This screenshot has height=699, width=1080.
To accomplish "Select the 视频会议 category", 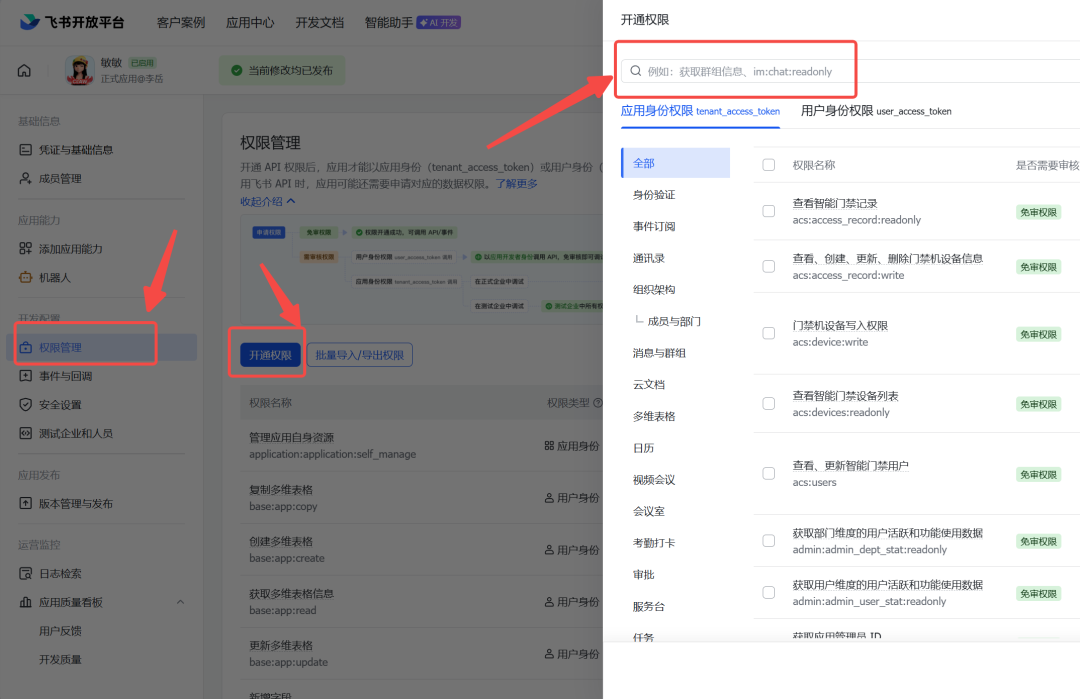I will tap(654, 480).
